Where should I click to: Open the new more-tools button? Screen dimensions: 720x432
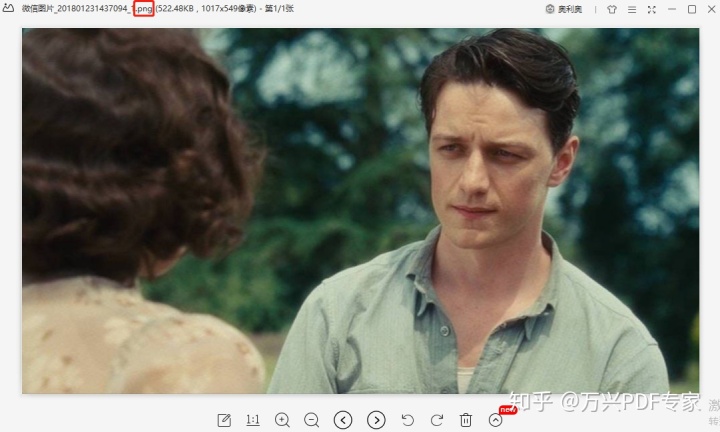pyautogui.click(x=495, y=420)
